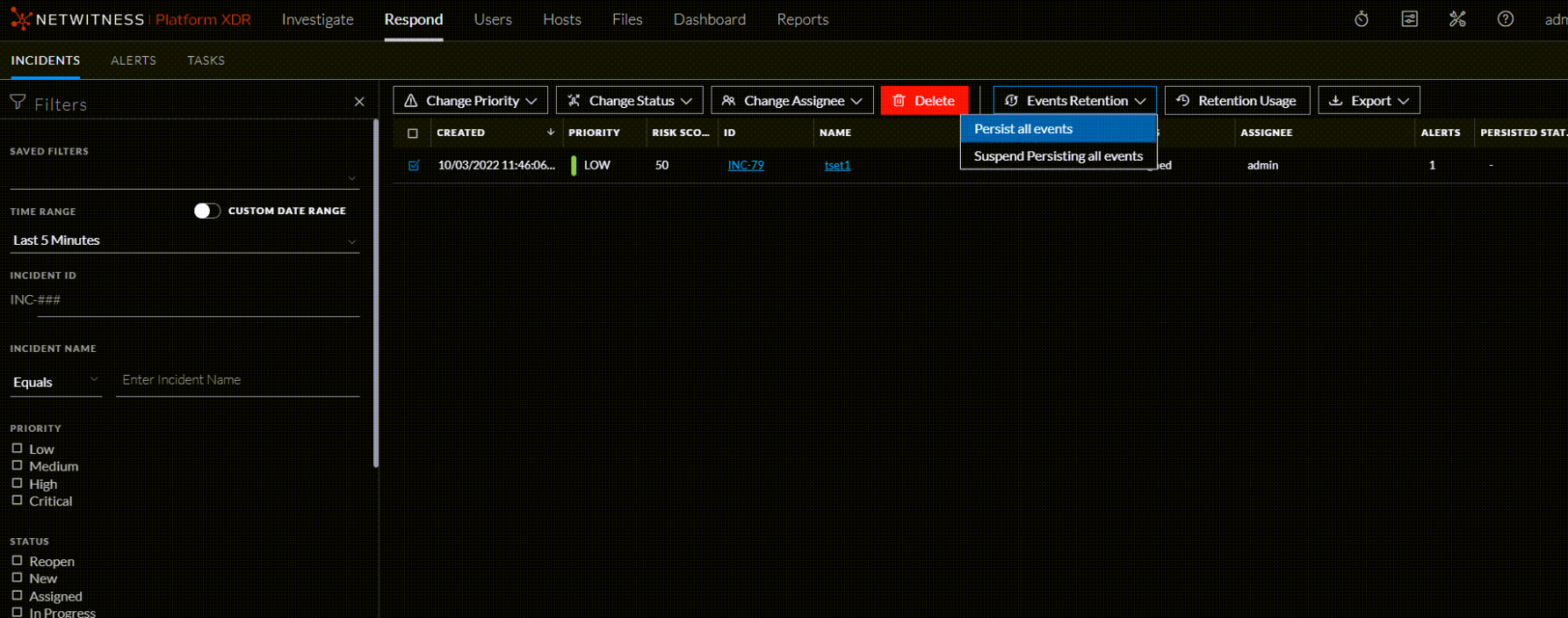The height and width of the screenshot is (618, 1568).
Task: Uncheck the INC-79 row checkbox
Action: [x=414, y=165]
